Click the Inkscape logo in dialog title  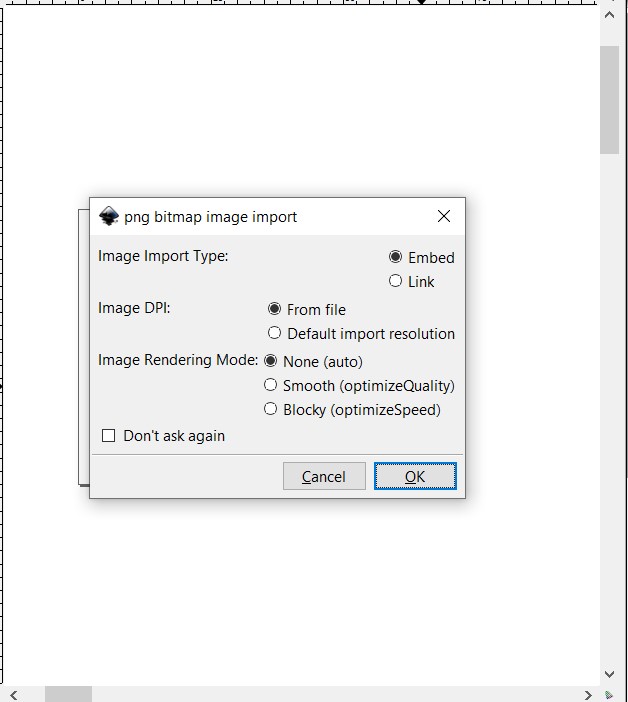click(108, 216)
